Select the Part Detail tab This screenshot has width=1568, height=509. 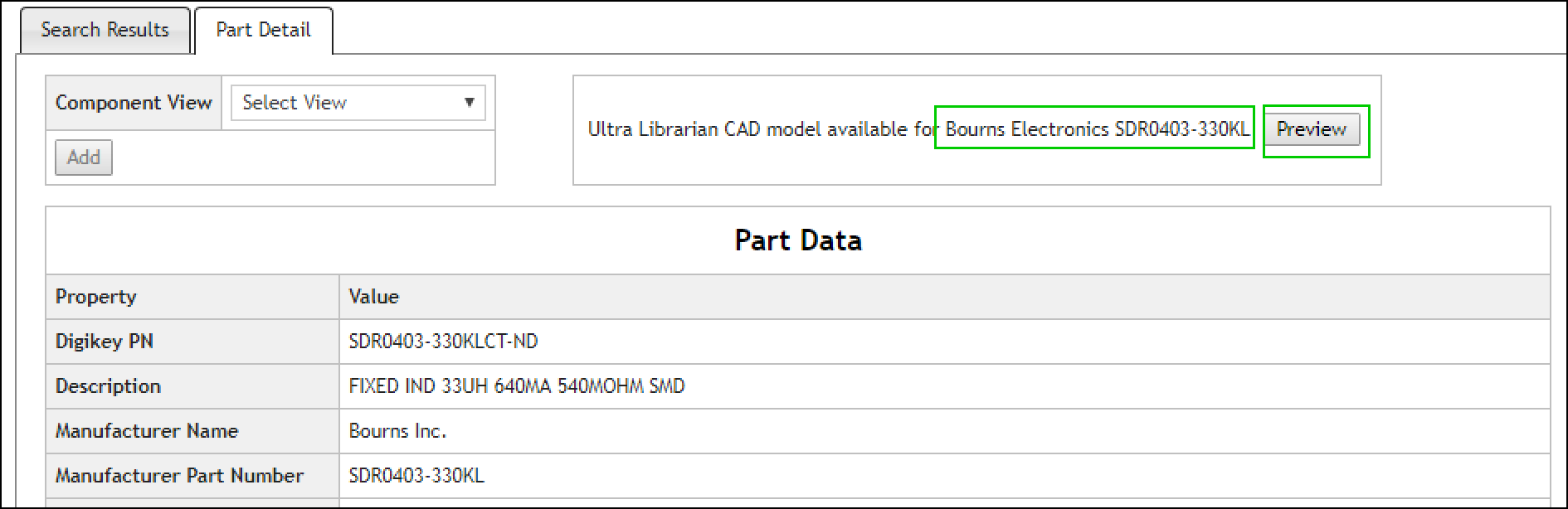263,31
